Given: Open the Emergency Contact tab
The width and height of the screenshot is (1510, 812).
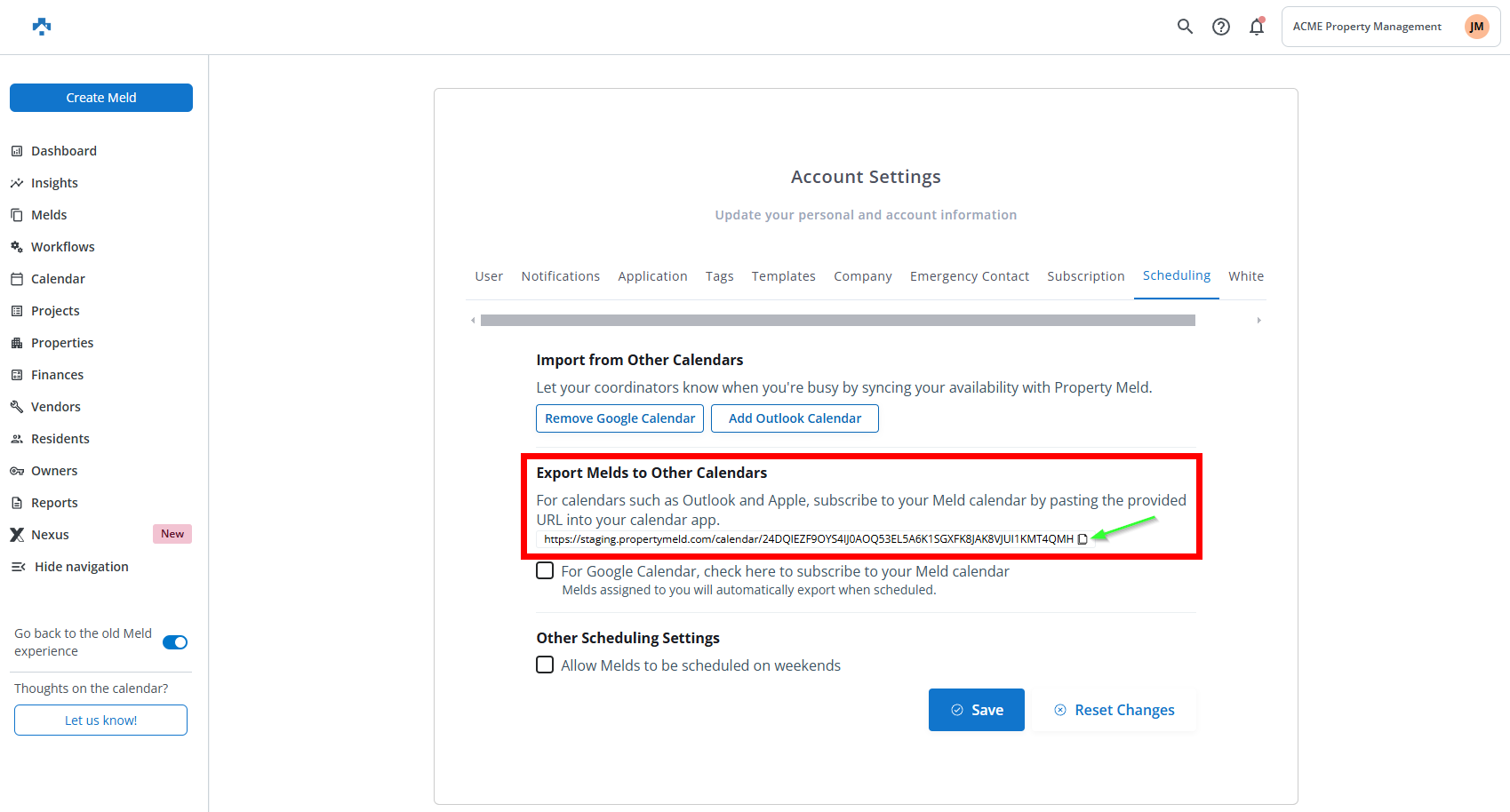Looking at the screenshot, I should click(969, 276).
